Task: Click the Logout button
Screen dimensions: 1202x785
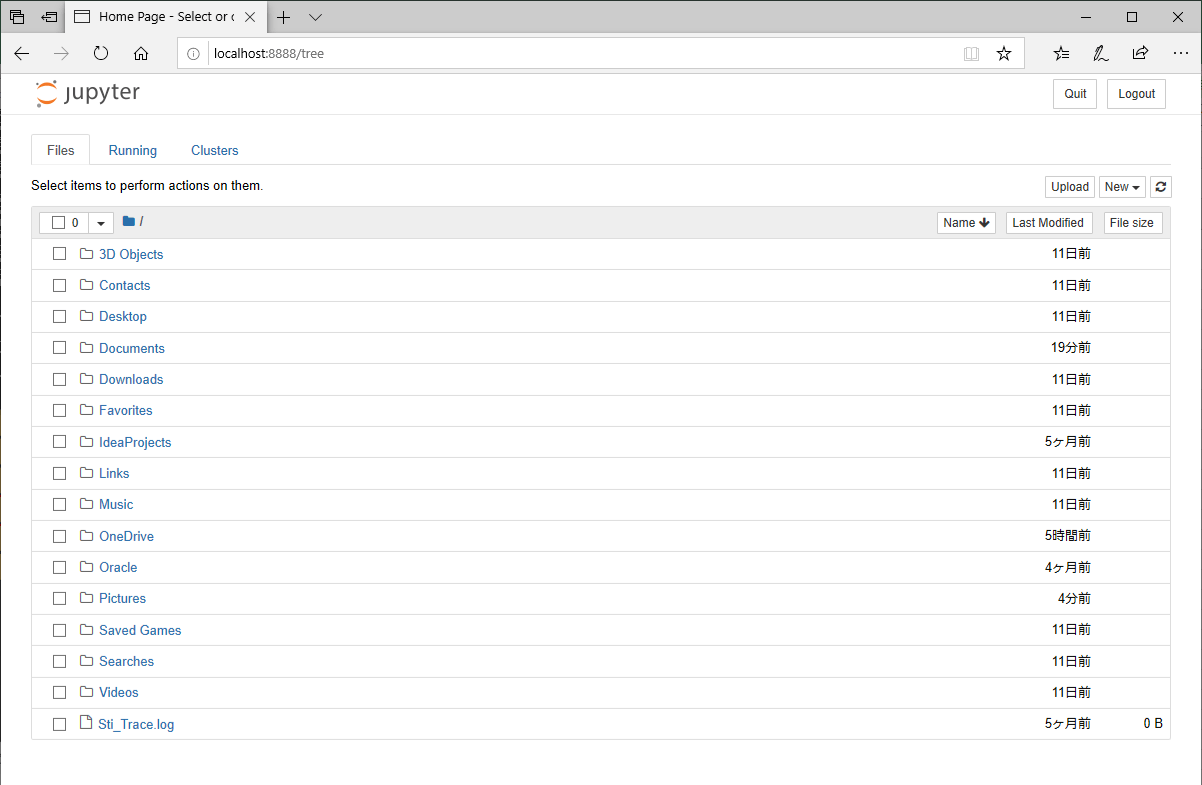Action: pyautogui.click(x=1136, y=94)
